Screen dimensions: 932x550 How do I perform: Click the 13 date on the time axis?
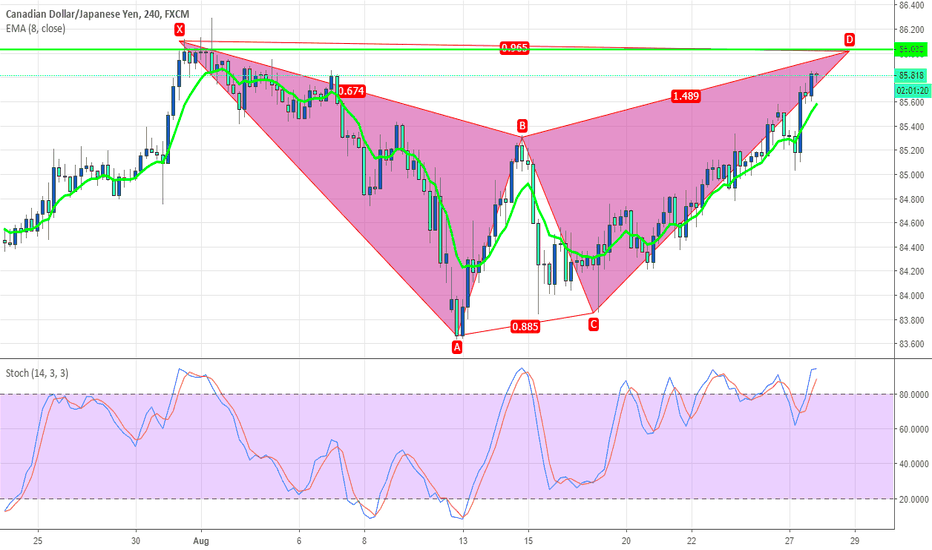[x=463, y=540]
